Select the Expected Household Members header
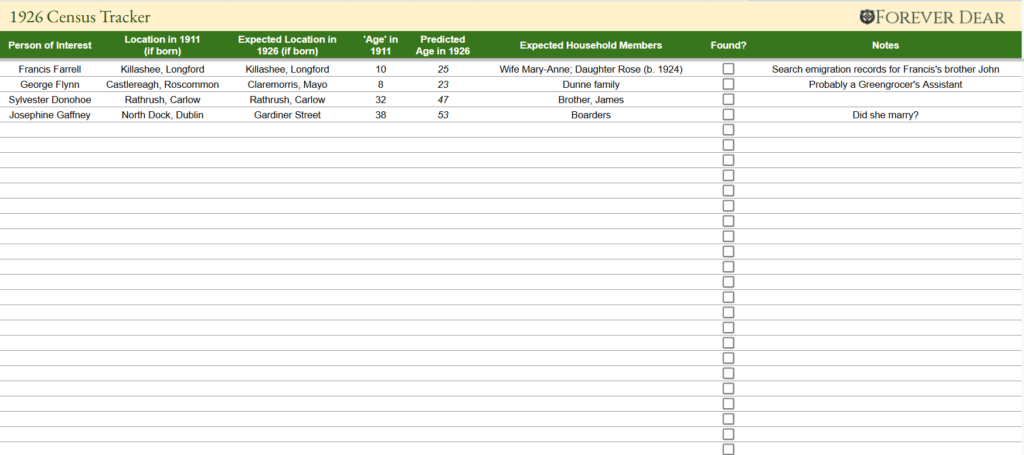The width and height of the screenshot is (1024, 455). (x=590, y=45)
